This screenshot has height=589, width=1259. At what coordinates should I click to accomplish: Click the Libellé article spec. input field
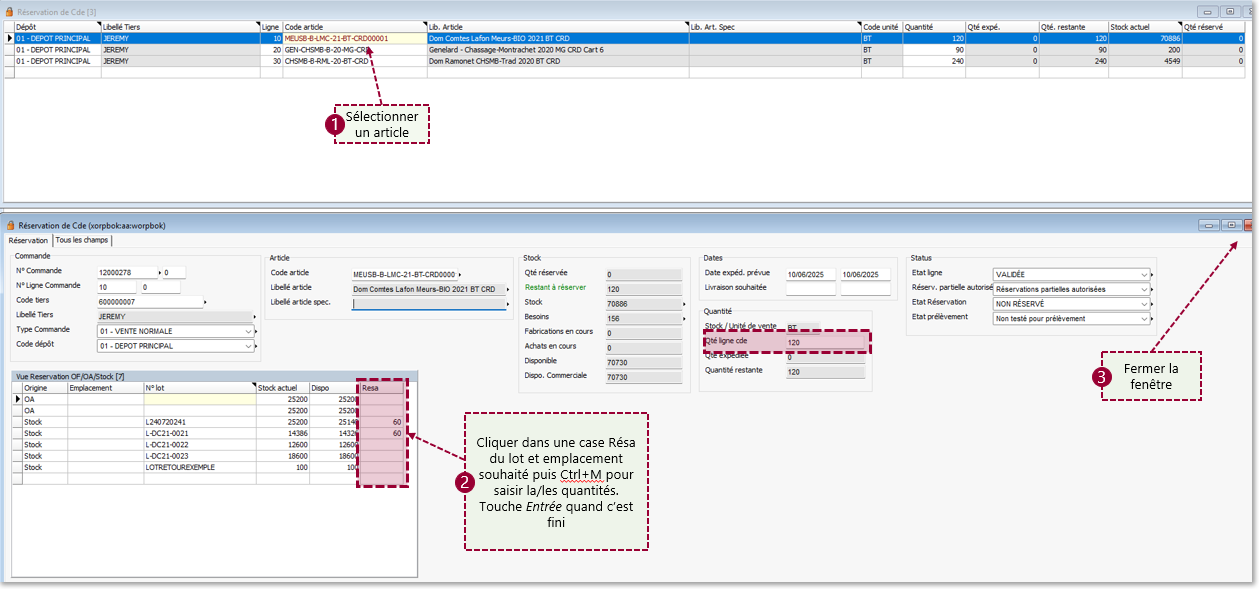(430, 304)
